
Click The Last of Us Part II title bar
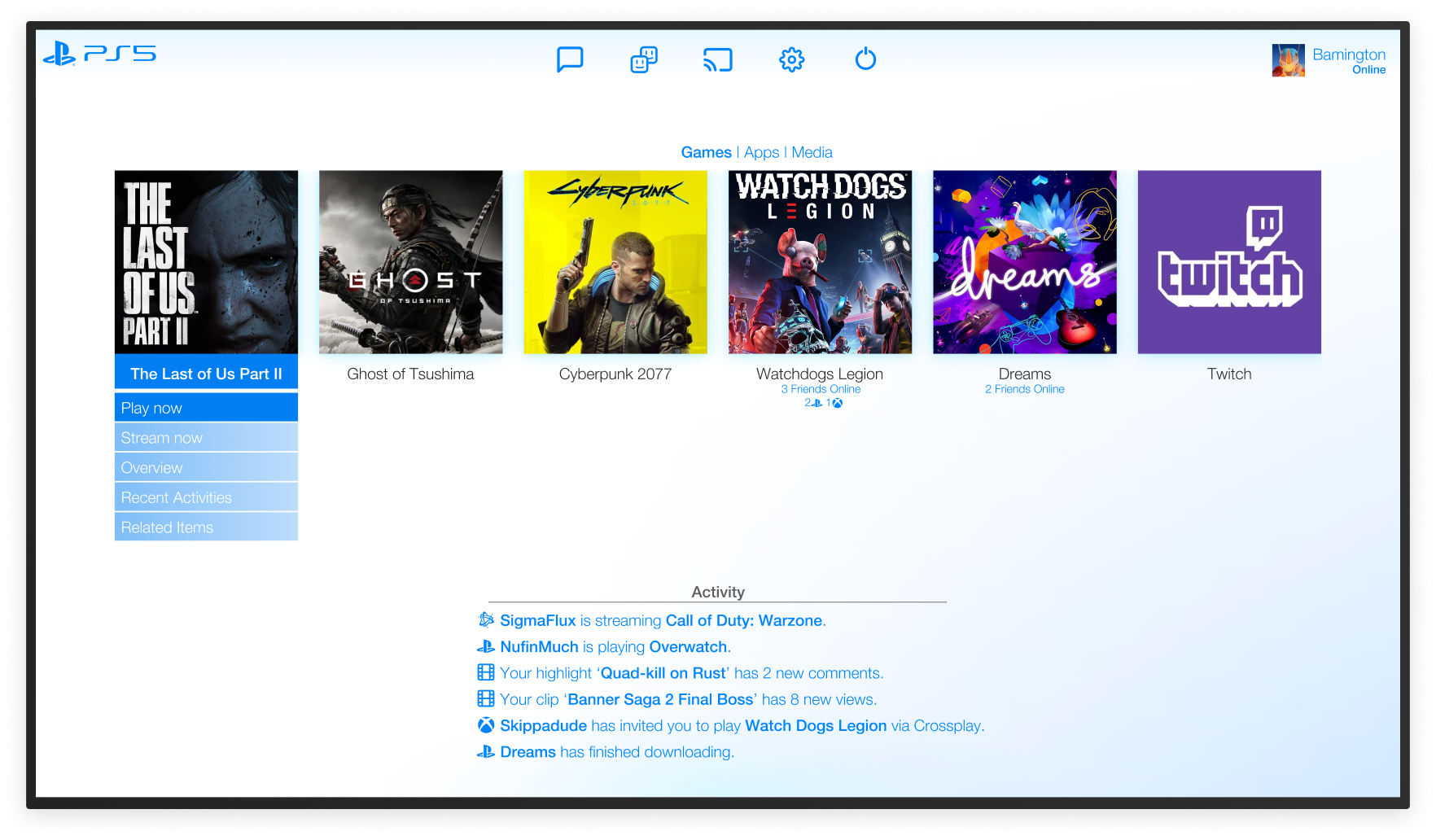click(206, 373)
